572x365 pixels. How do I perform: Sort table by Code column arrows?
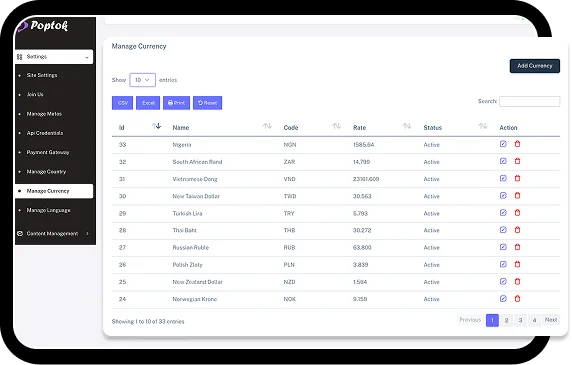337,126
